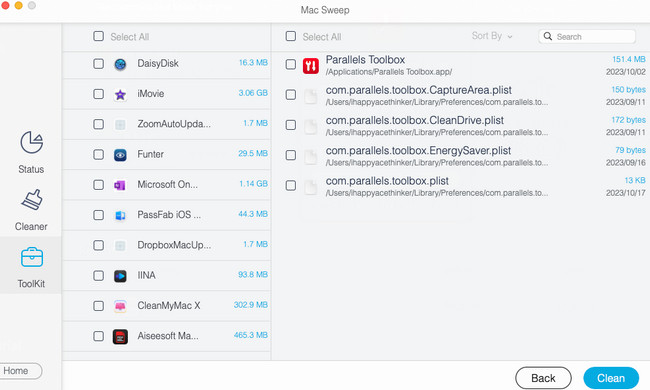Select the Parallels Toolbox title text

[365, 60]
